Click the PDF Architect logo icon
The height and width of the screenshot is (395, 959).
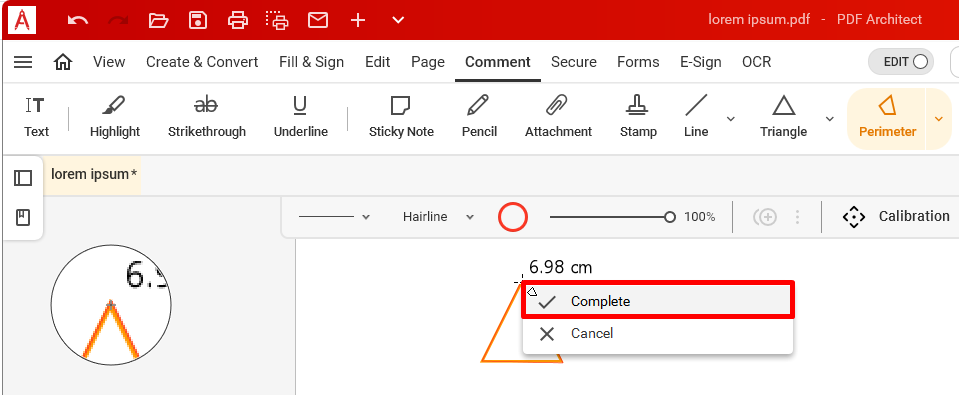click(22, 20)
